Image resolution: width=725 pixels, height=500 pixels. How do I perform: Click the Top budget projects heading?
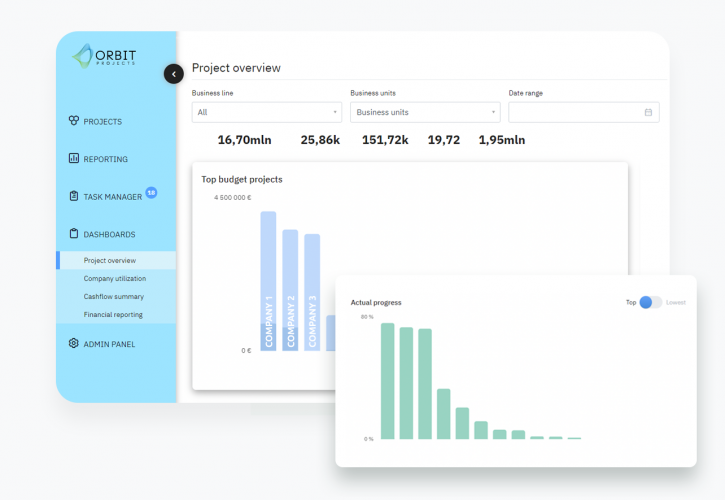coord(242,179)
